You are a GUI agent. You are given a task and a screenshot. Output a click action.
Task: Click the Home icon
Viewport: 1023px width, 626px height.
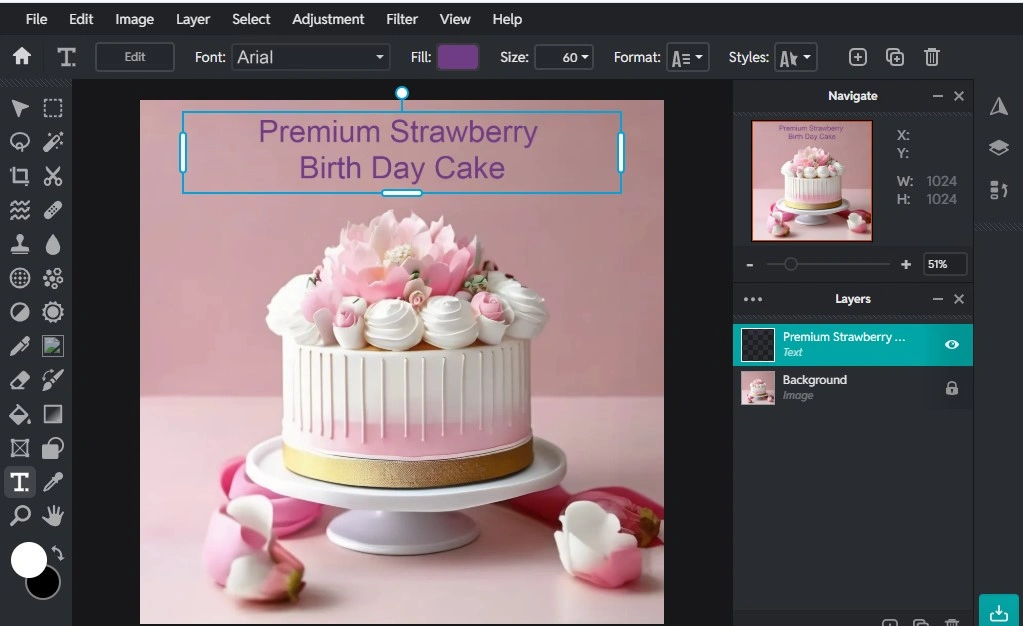[21, 57]
